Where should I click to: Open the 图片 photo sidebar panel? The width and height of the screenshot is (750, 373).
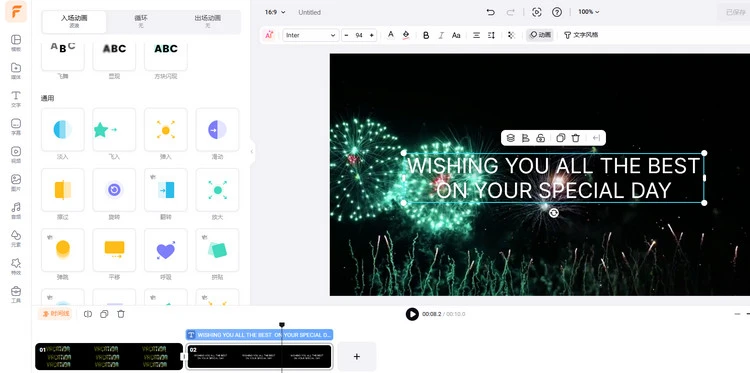pyautogui.click(x=16, y=182)
